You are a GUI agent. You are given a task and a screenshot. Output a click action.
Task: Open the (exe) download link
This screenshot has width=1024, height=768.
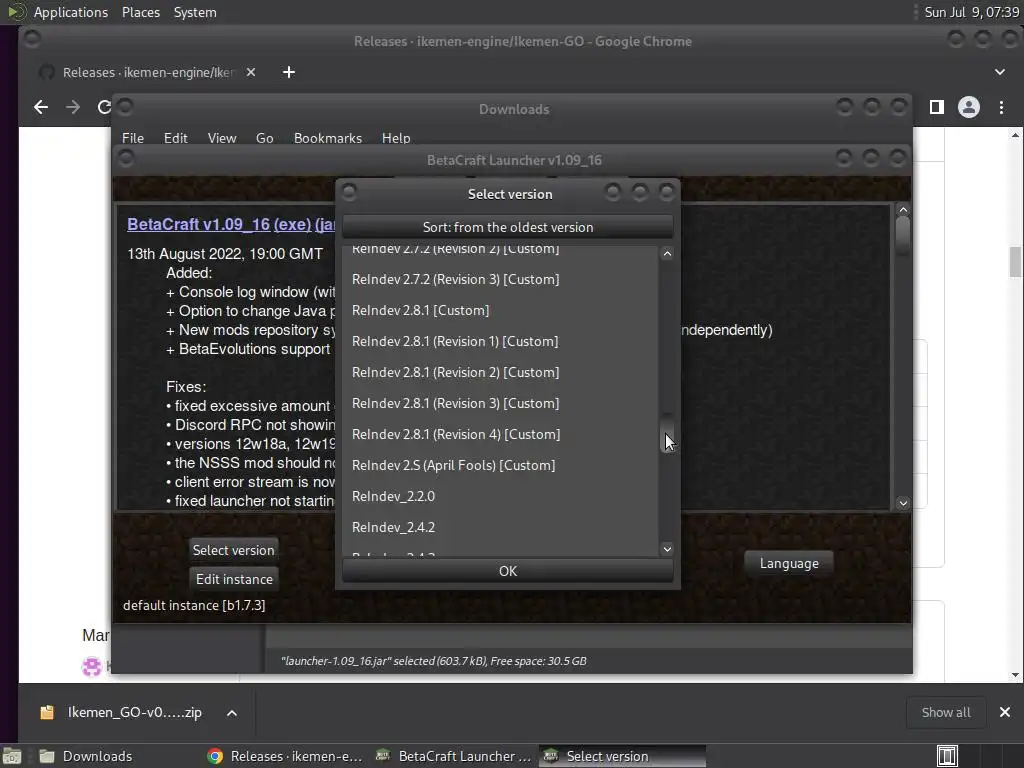point(292,224)
